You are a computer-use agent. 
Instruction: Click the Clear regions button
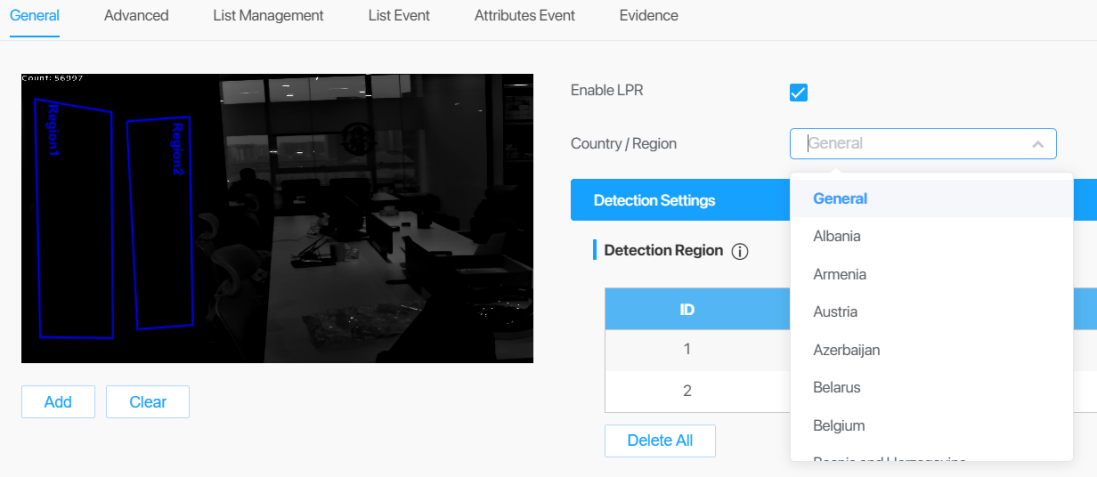coord(148,402)
